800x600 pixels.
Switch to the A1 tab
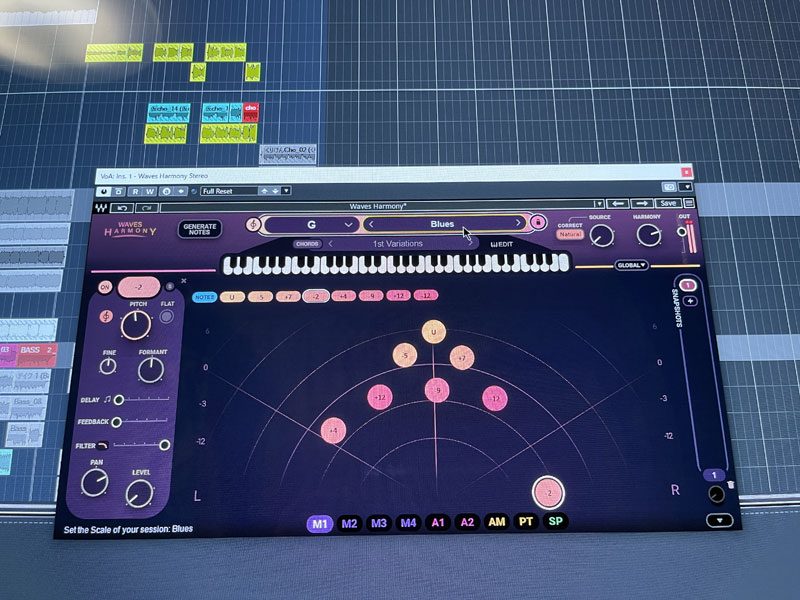(x=438, y=522)
